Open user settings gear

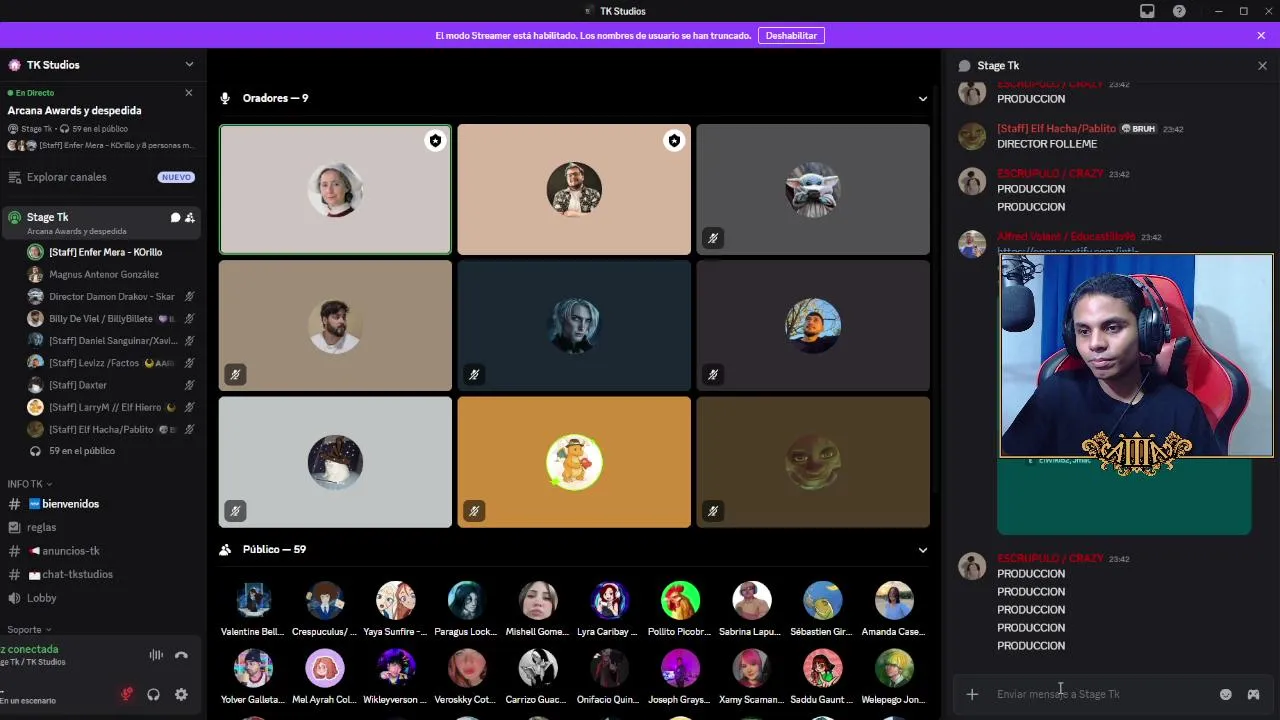point(181,694)
